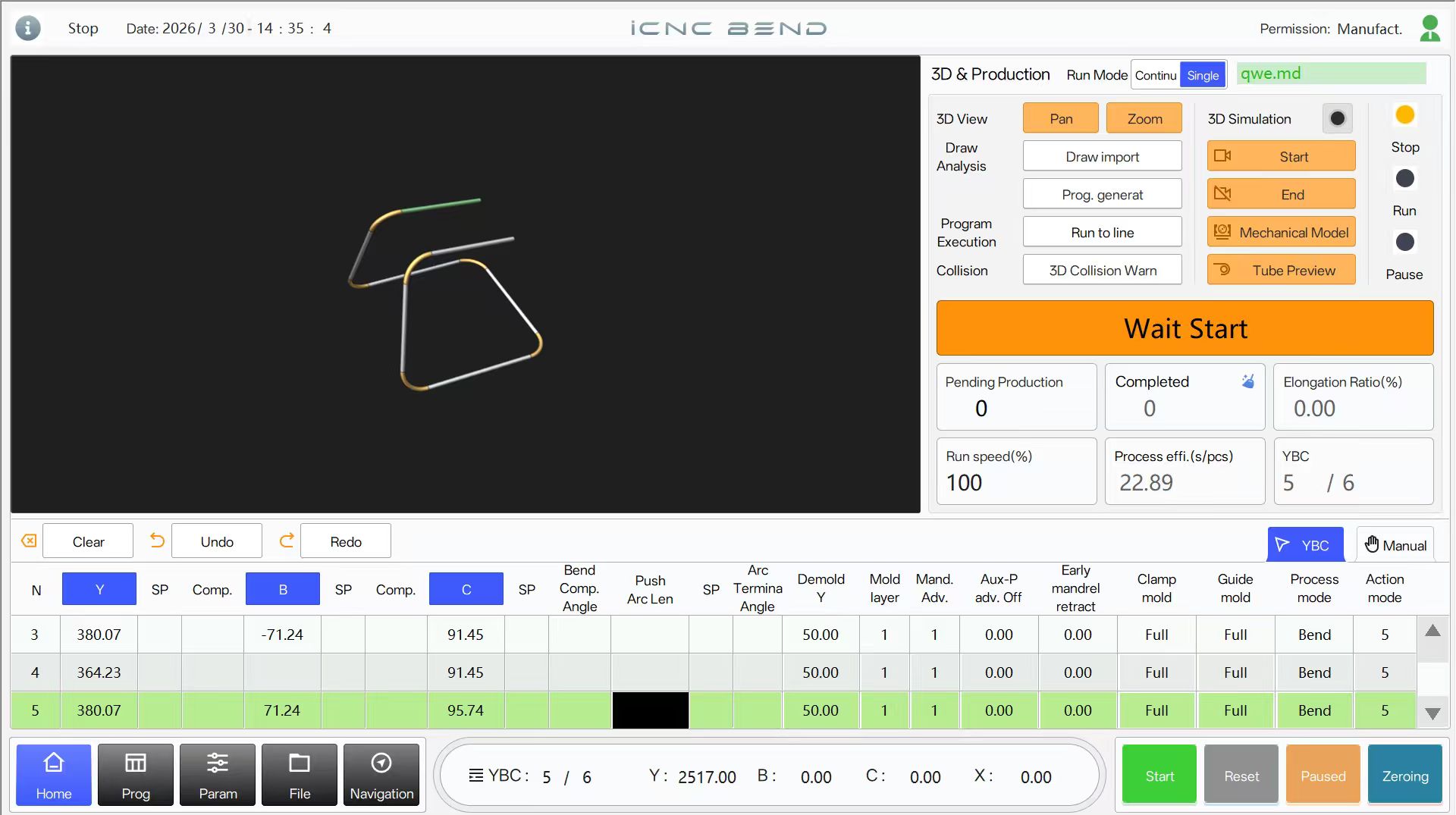The width and height of the screenshot is (1456, 815).
Task: Enable Zoom in 3D View
Action: [x=1144, y=118]
